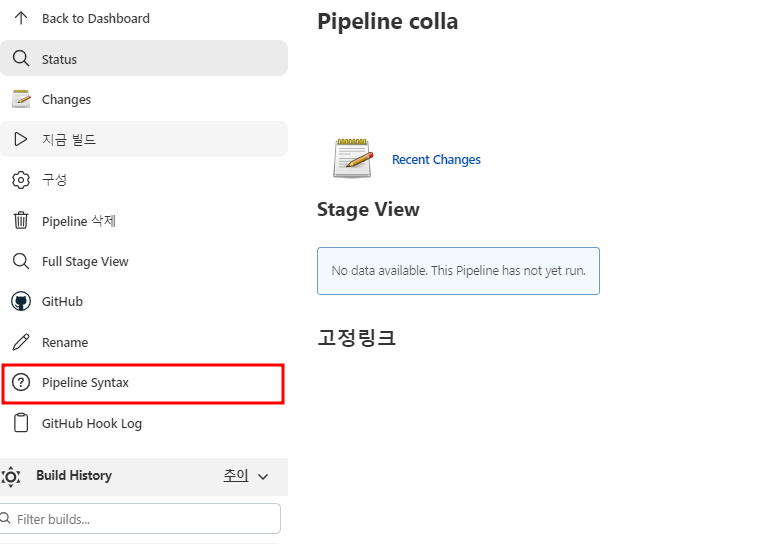Click the play icon for 지금 빌드
This screenshot has width=775, height=544.
21,139
